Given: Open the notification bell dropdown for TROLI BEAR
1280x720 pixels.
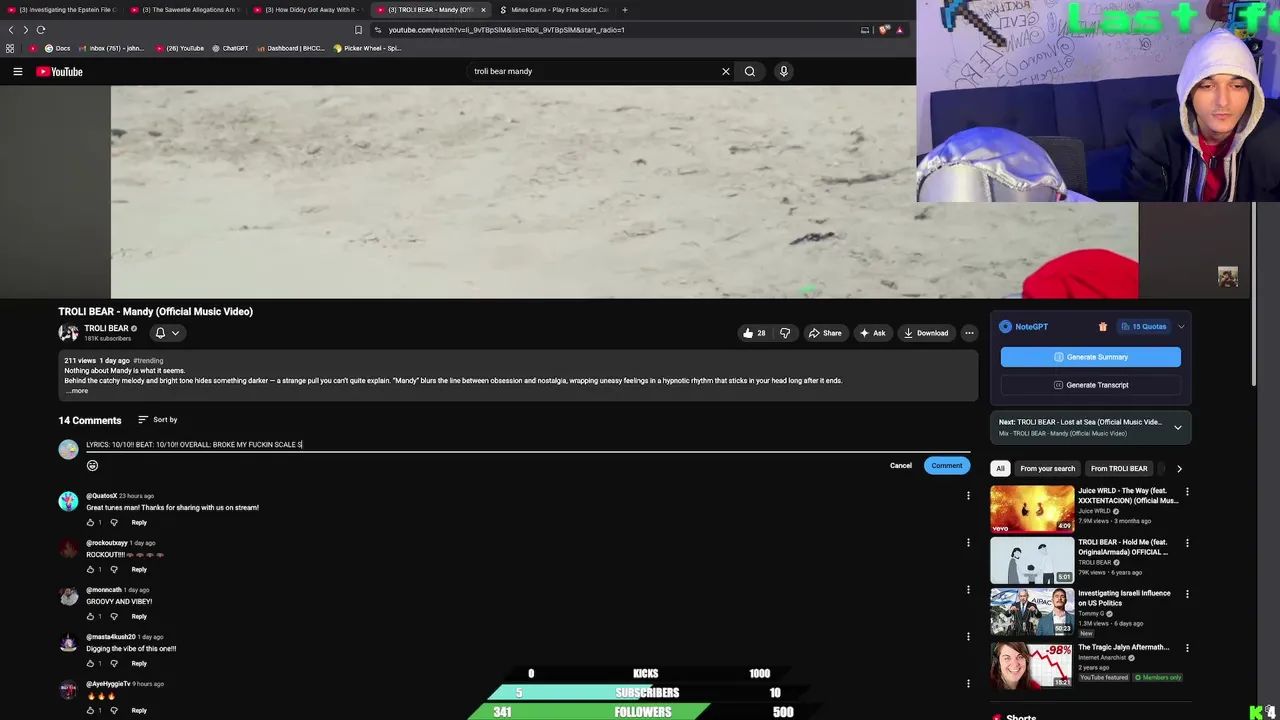Looking at the screenshot, I should (x=167, y=333).
